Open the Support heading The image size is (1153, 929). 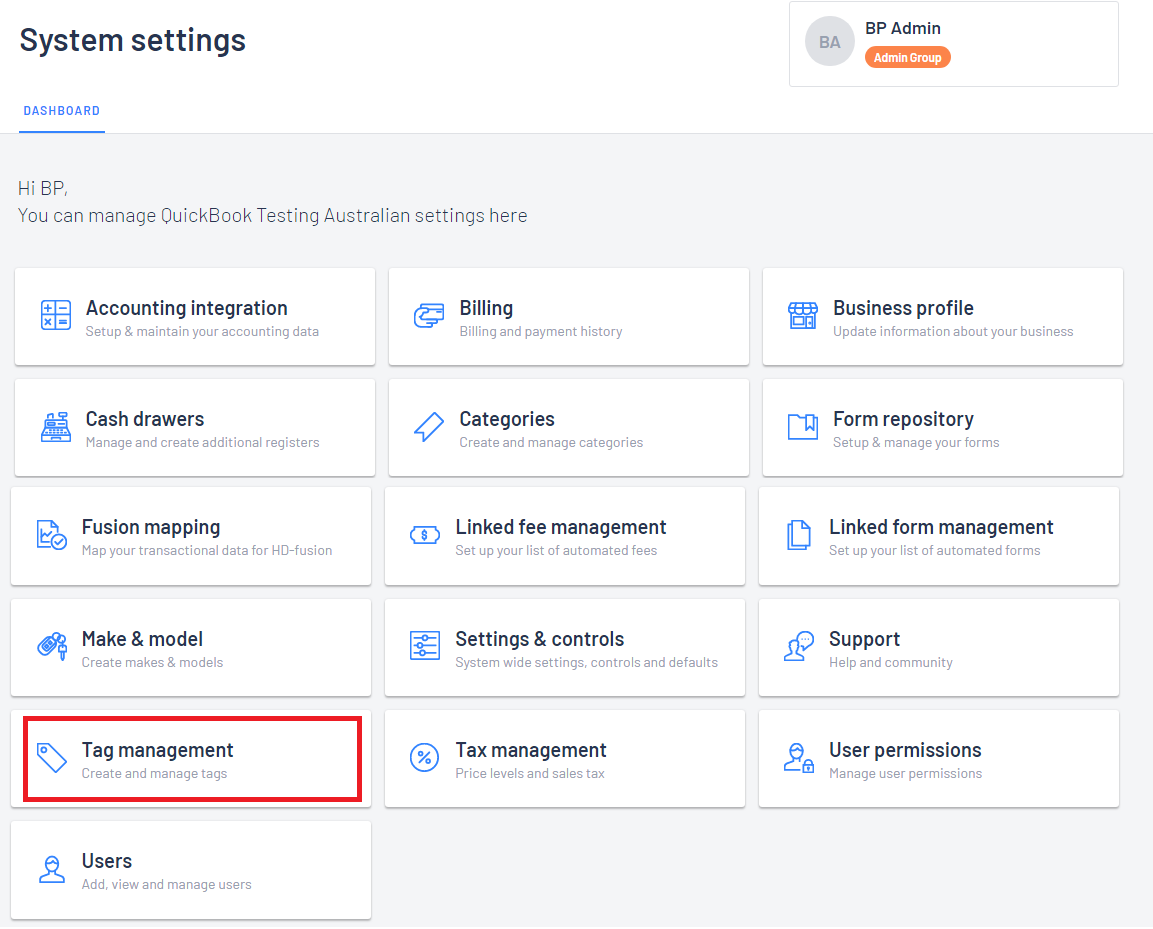pyautogui.click(x=864, y=639)
